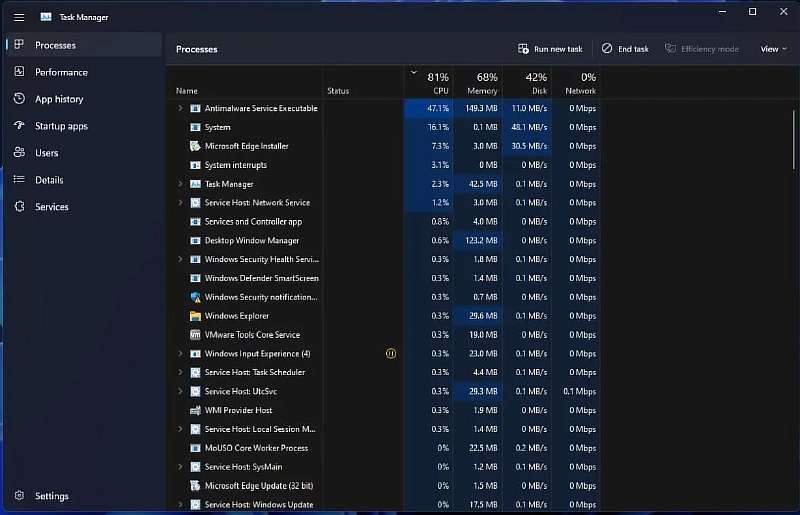
Task: Open the Services page
Action: point(84,207)
